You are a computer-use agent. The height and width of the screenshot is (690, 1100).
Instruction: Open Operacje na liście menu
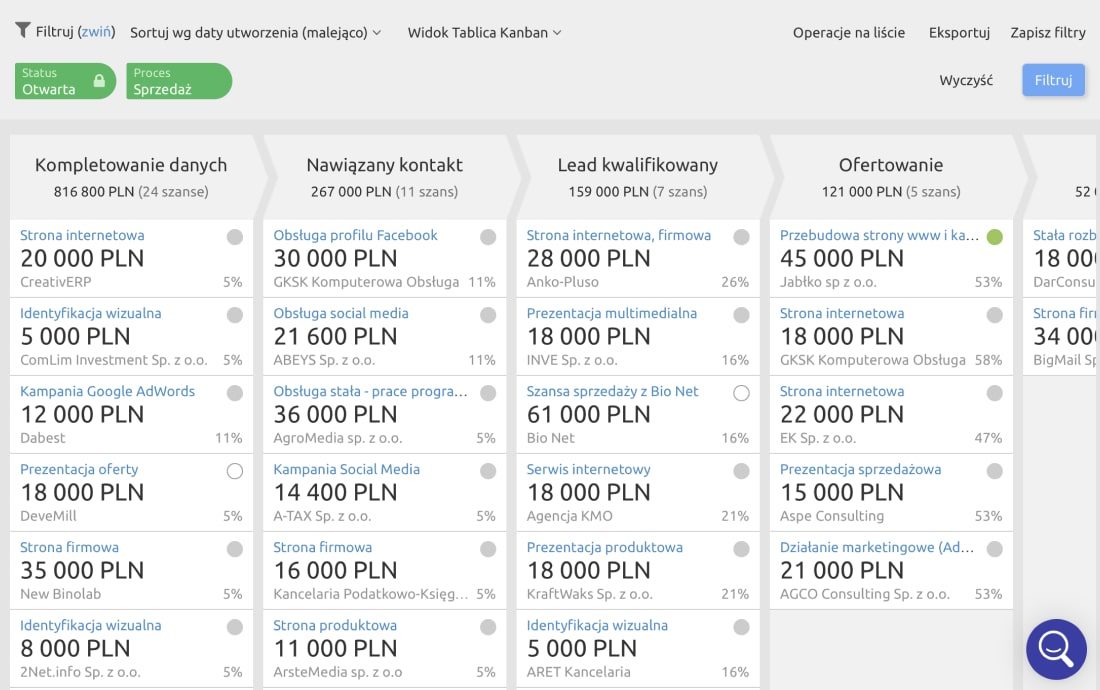pyautogui.click(x=848, y=32)
